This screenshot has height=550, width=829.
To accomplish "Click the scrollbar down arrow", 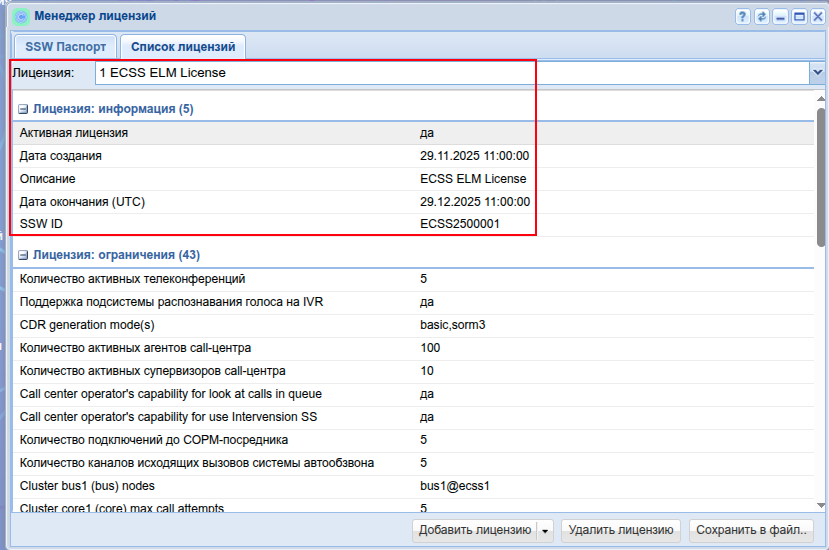I will coord(821,506).
